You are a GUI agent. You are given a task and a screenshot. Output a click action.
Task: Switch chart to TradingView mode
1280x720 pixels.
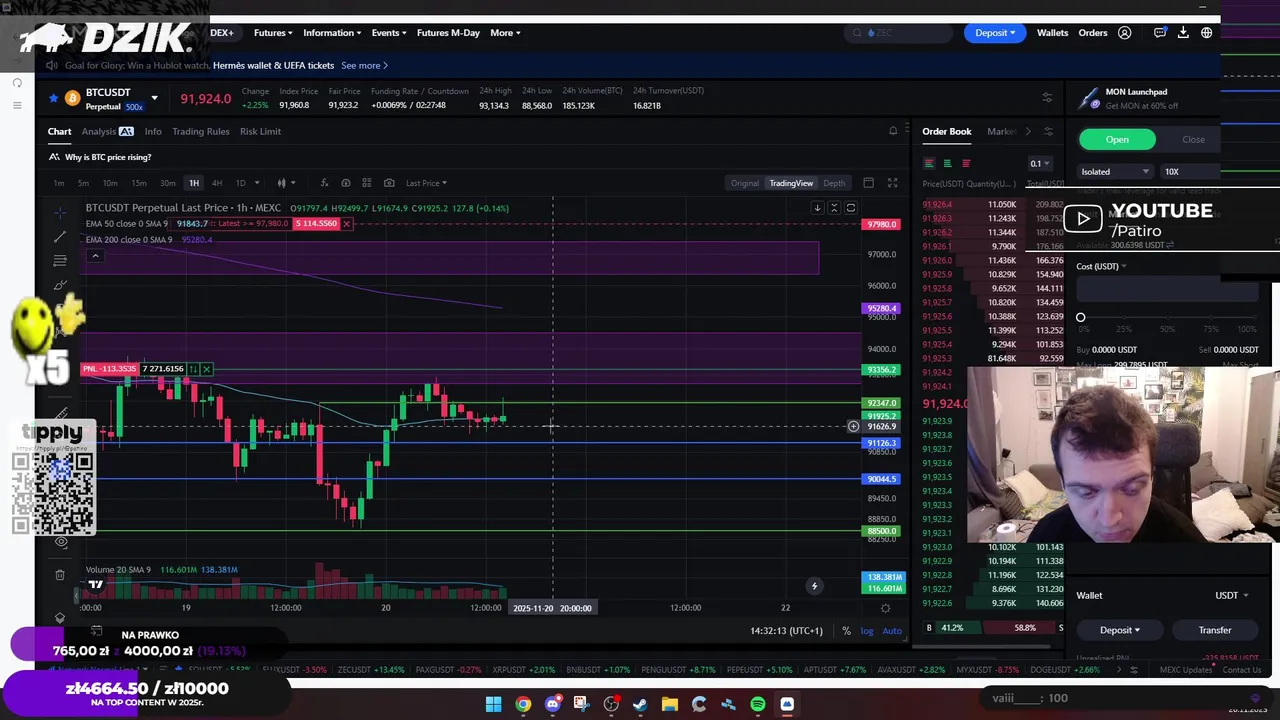point(791,183)
